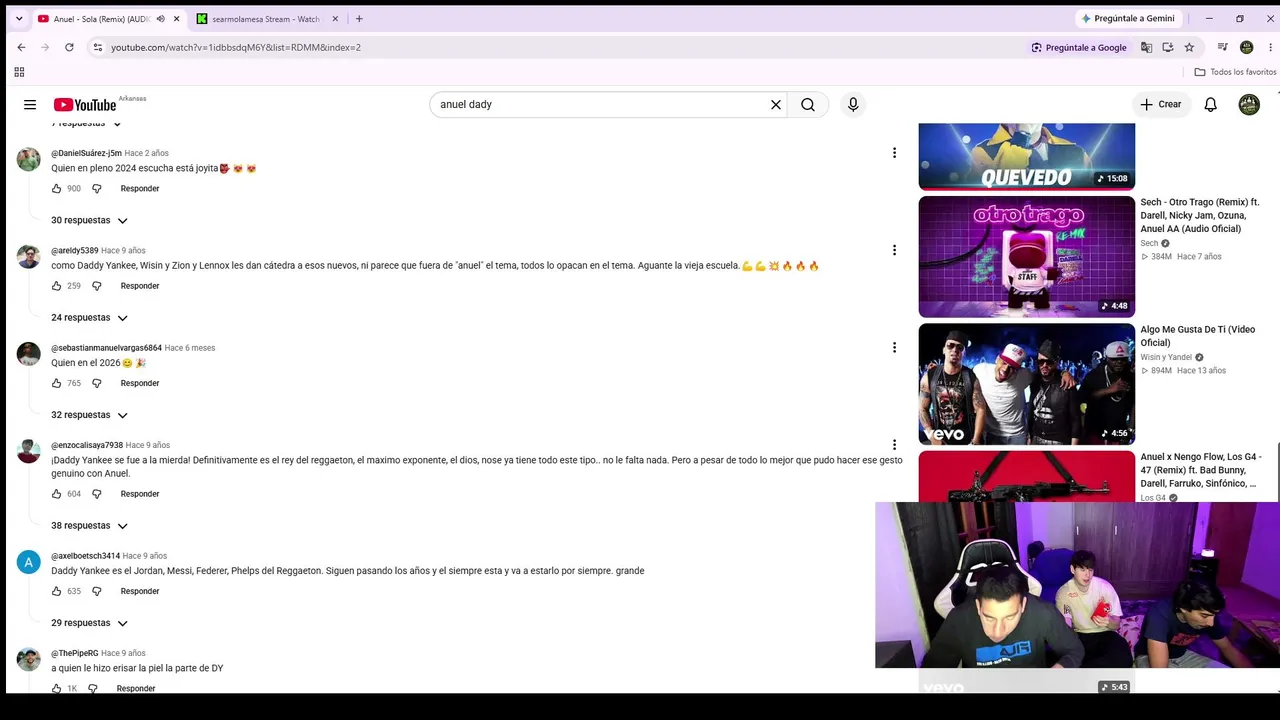The image size is (1280, 720).
Task: Mute the Anuel tab audio icon
Action: (160, 19)
